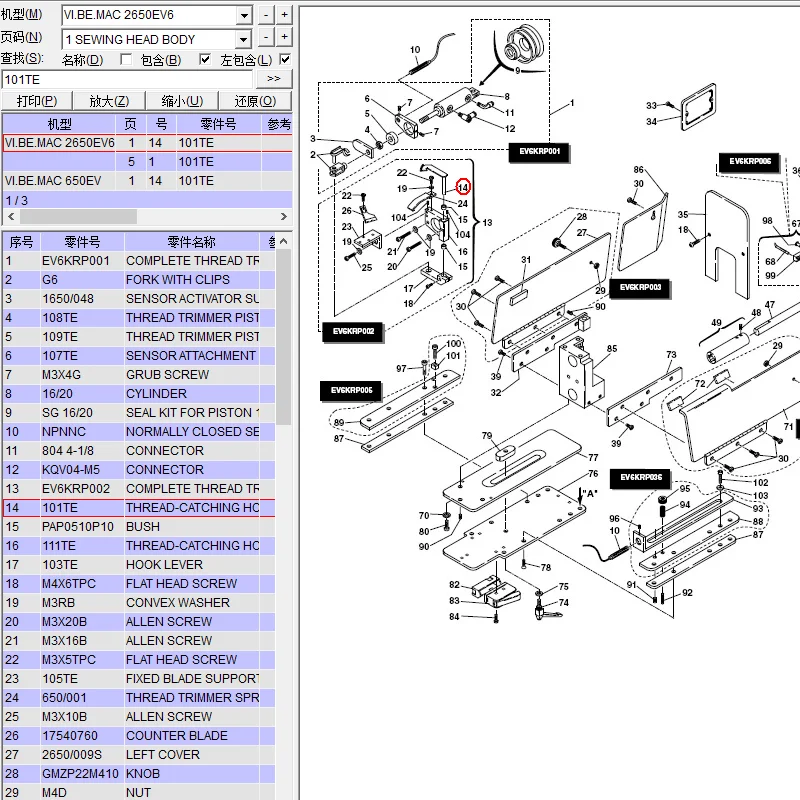The width and height of the screenshot is (800, 800).
Task: Select part row EV6KRP002 in the list
Action: [139, 489]
